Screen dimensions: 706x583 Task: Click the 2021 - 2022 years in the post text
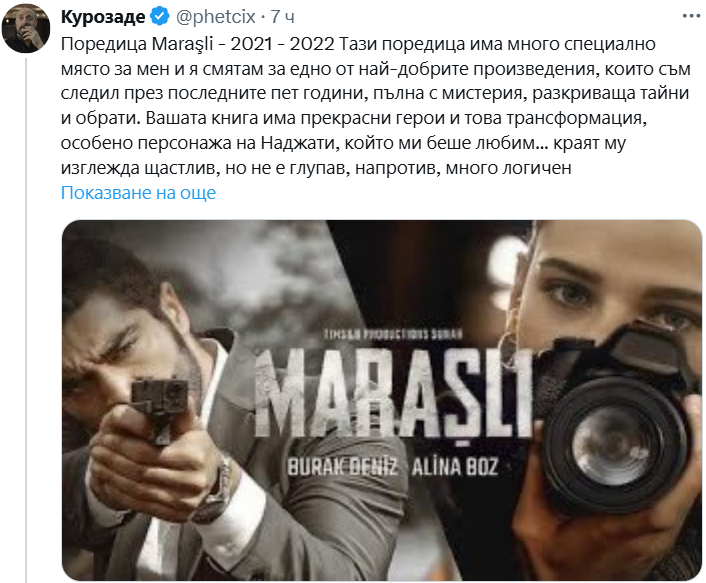click(x=282, y=44)
